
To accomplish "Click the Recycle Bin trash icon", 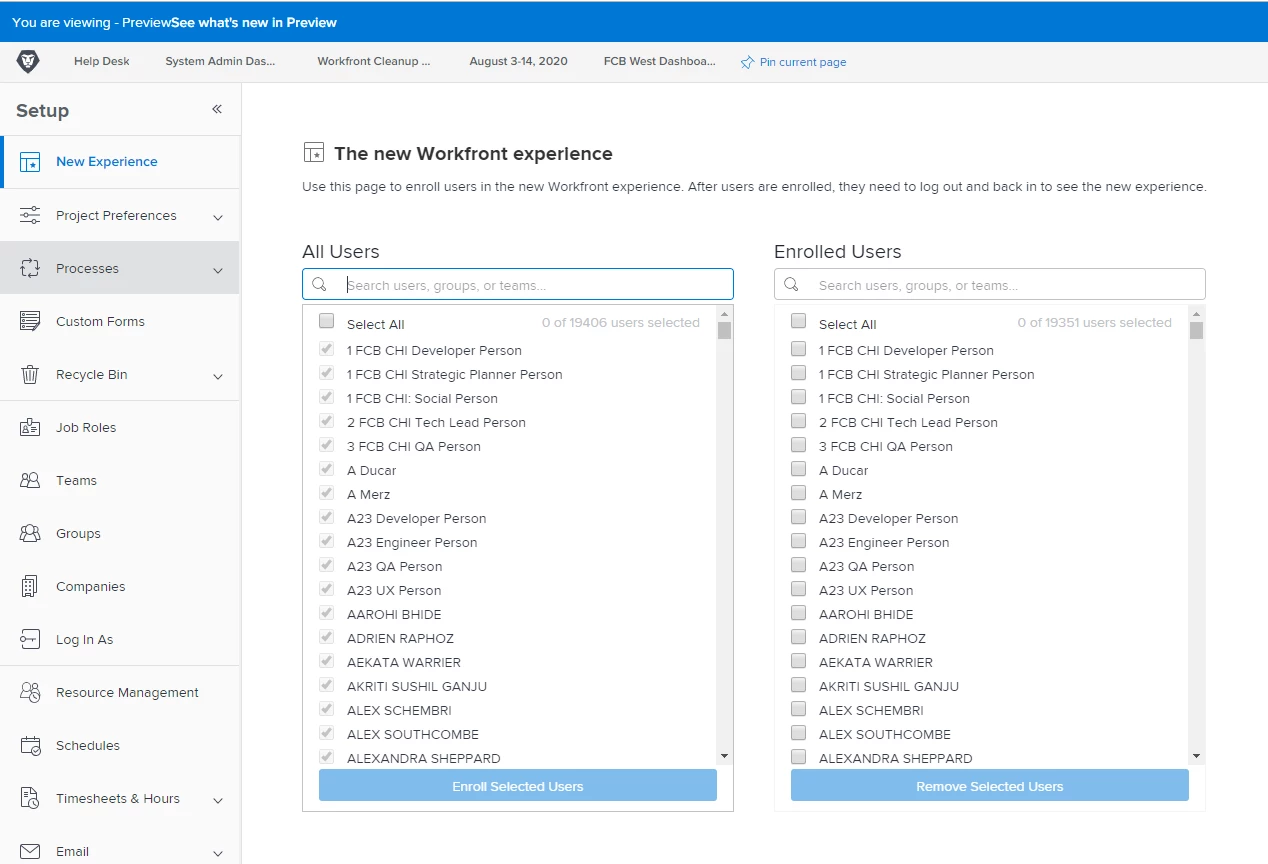I will coord(30,374).
